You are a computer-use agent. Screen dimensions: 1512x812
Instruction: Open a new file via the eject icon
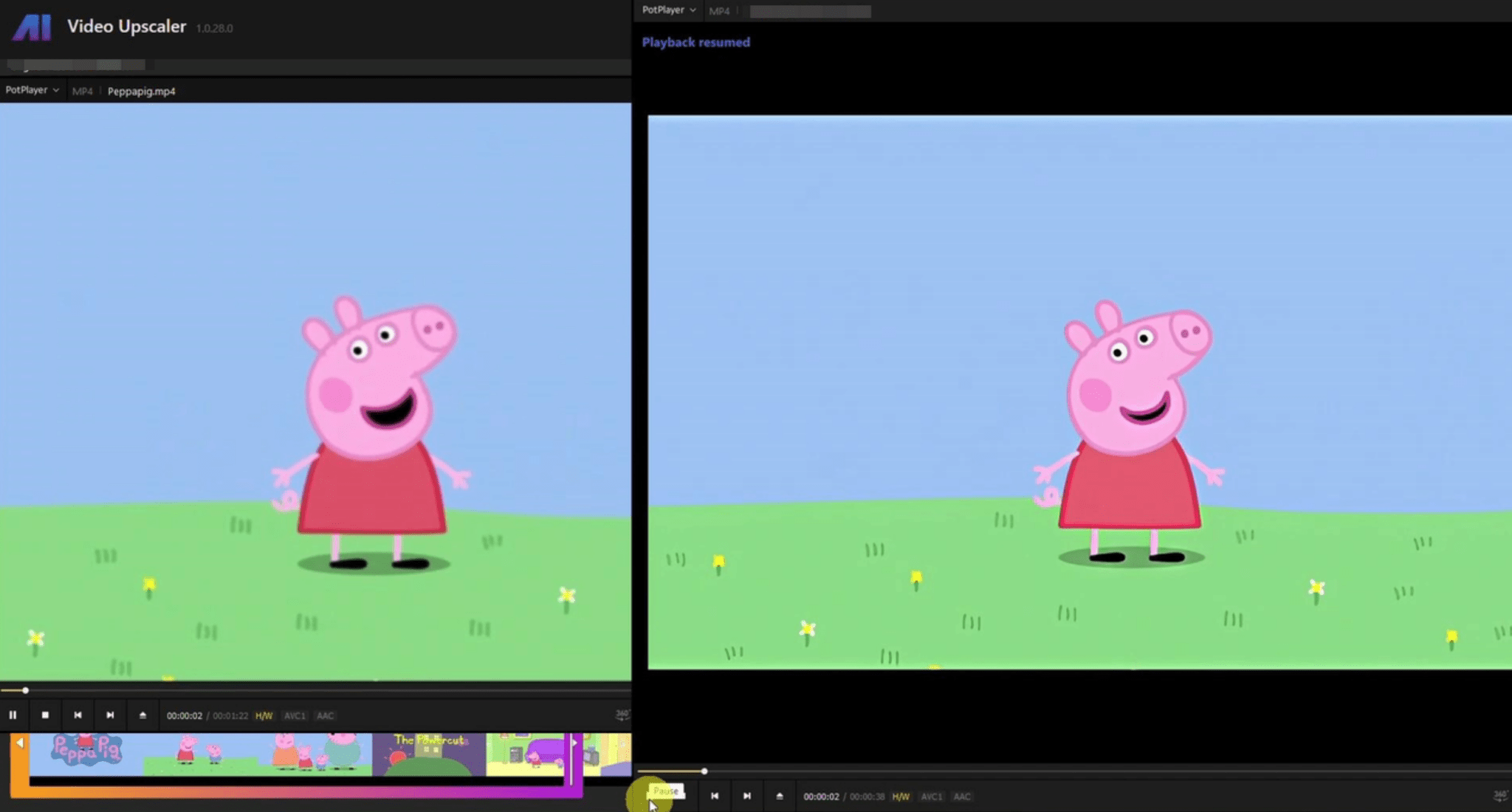[x=142, y=715]
